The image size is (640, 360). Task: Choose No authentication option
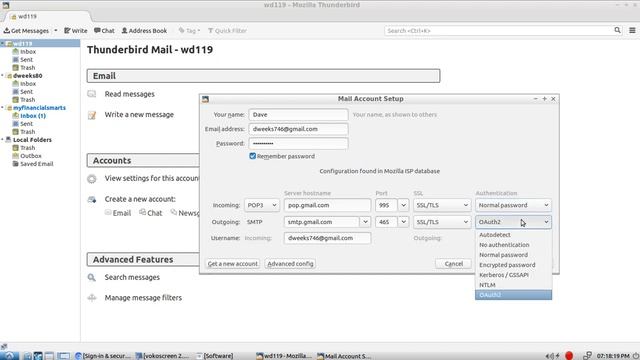pyautogui.click(x=513, y=245)
